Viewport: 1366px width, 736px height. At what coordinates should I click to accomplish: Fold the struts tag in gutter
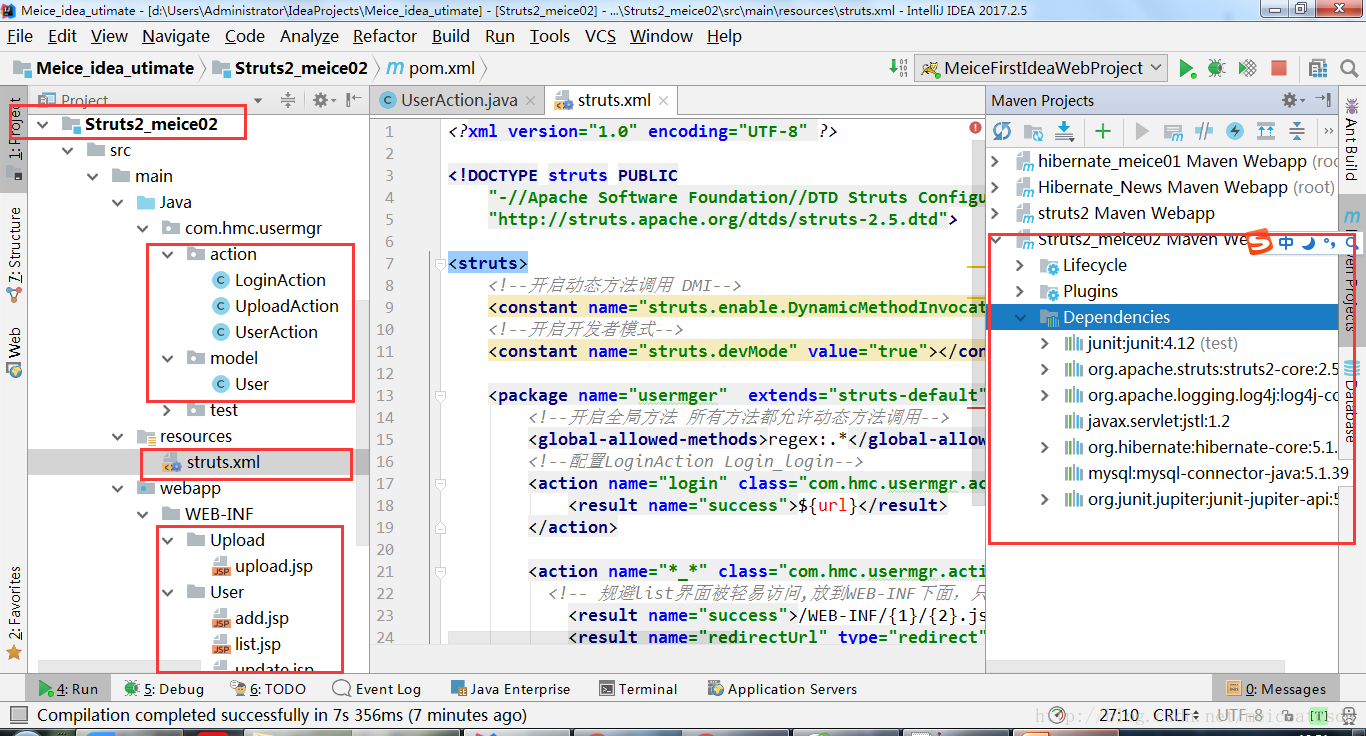439,264
